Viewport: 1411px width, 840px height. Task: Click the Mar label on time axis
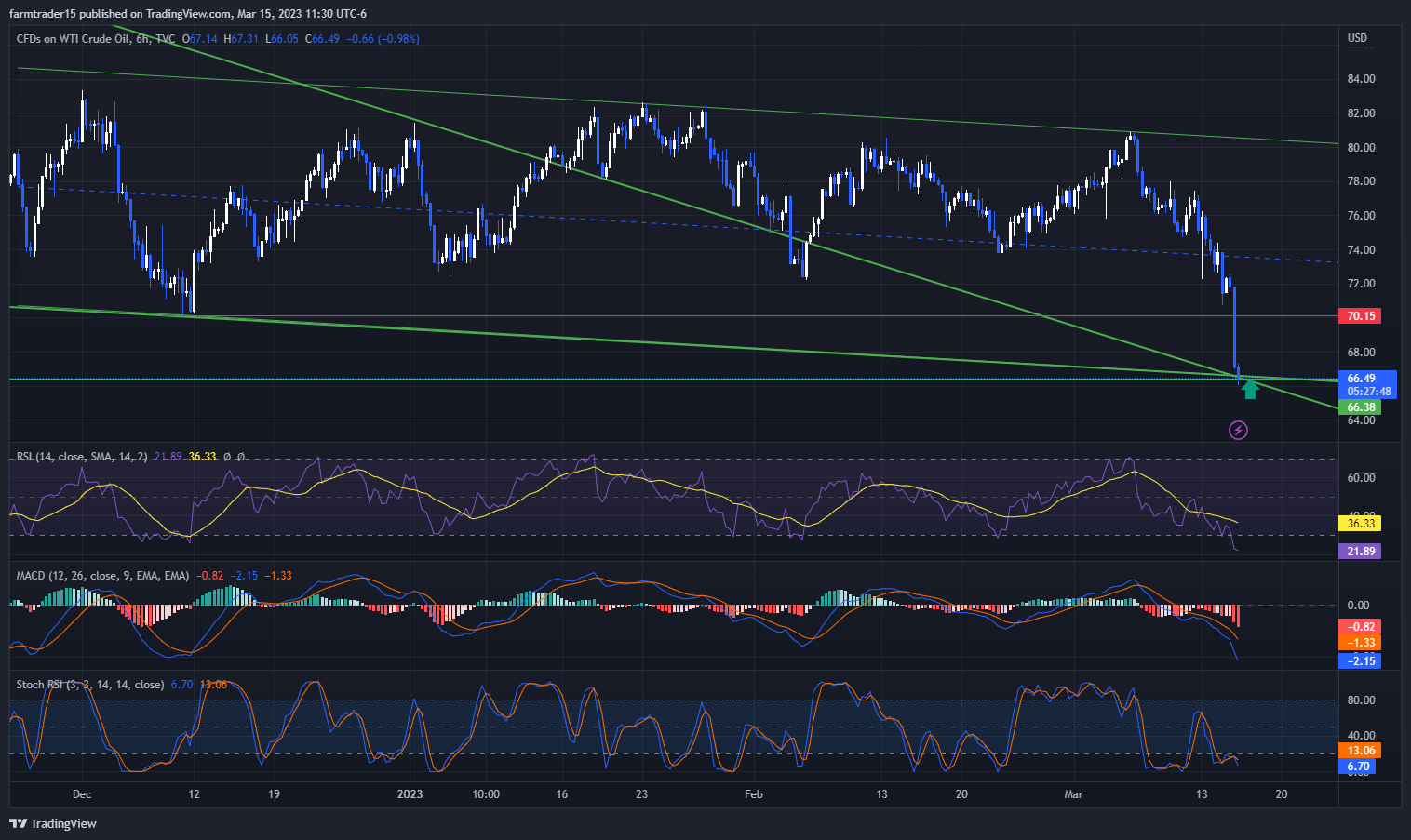pyautogui.click(x=1074, y=794)
